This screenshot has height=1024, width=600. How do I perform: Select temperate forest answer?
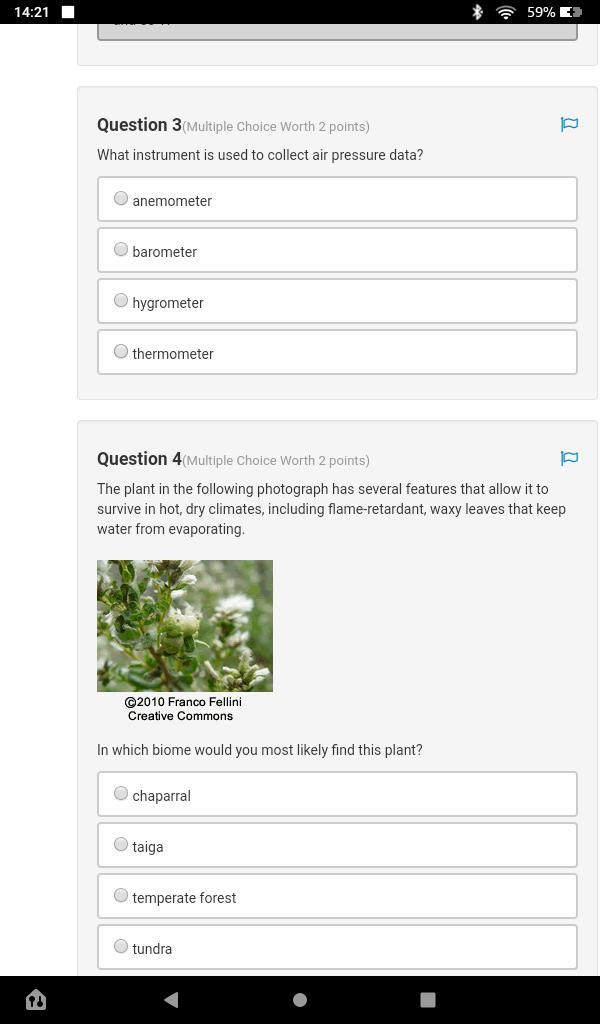pyautogui.click(x=121, y=896)
